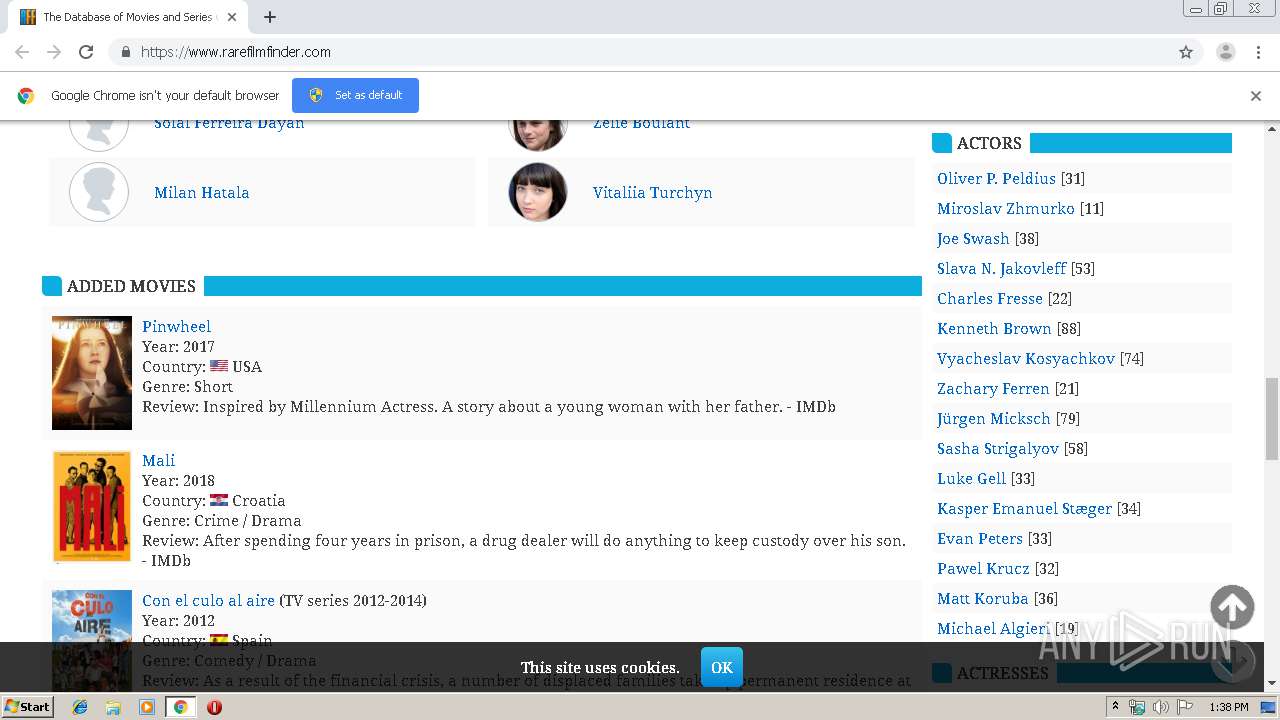Click the Pinwheel movie poster
The height and width of the screenshot is (720, 1280).
(92, 373)
